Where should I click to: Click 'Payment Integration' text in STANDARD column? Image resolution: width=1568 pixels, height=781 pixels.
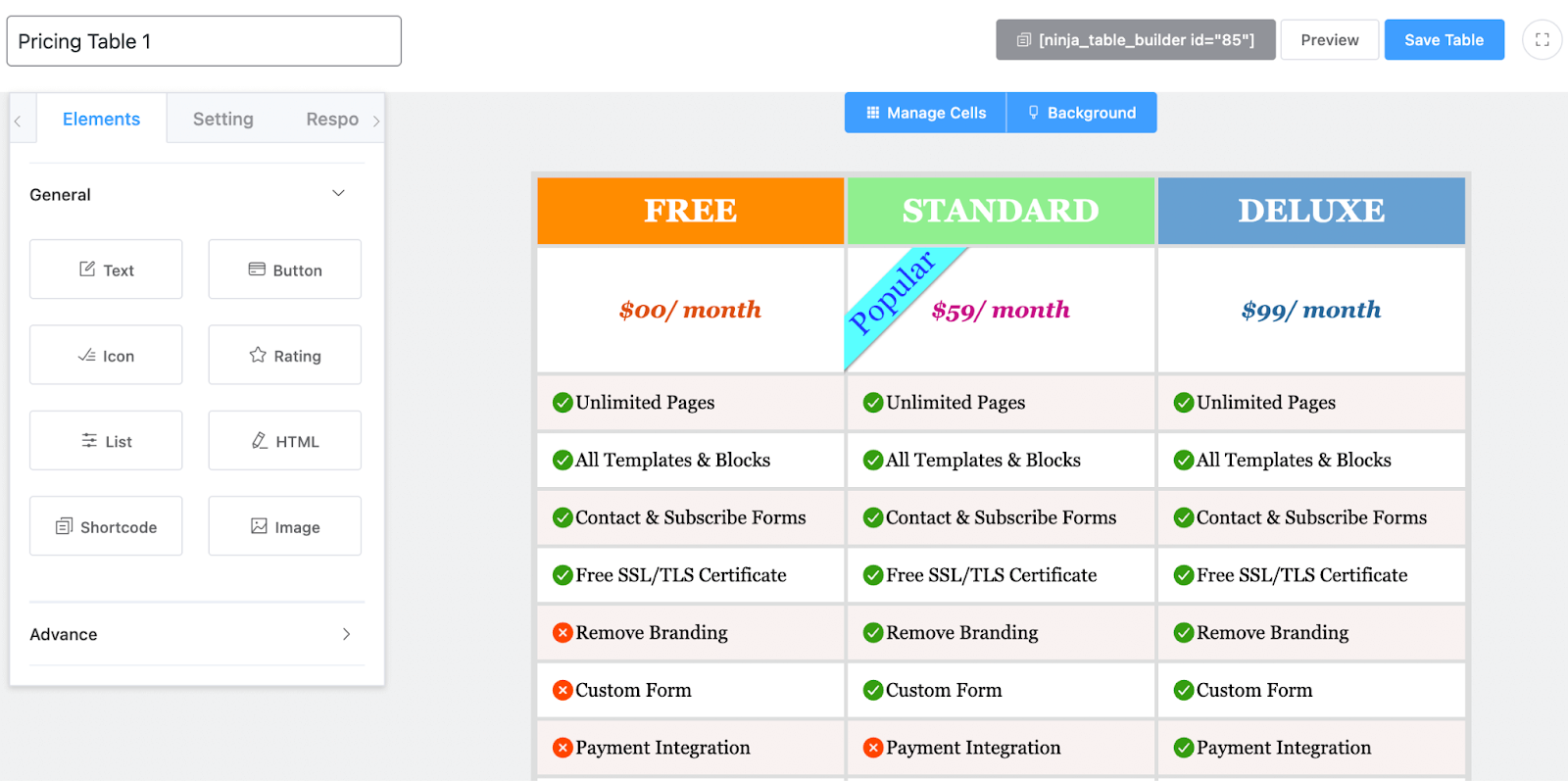[x=973, y=749]
